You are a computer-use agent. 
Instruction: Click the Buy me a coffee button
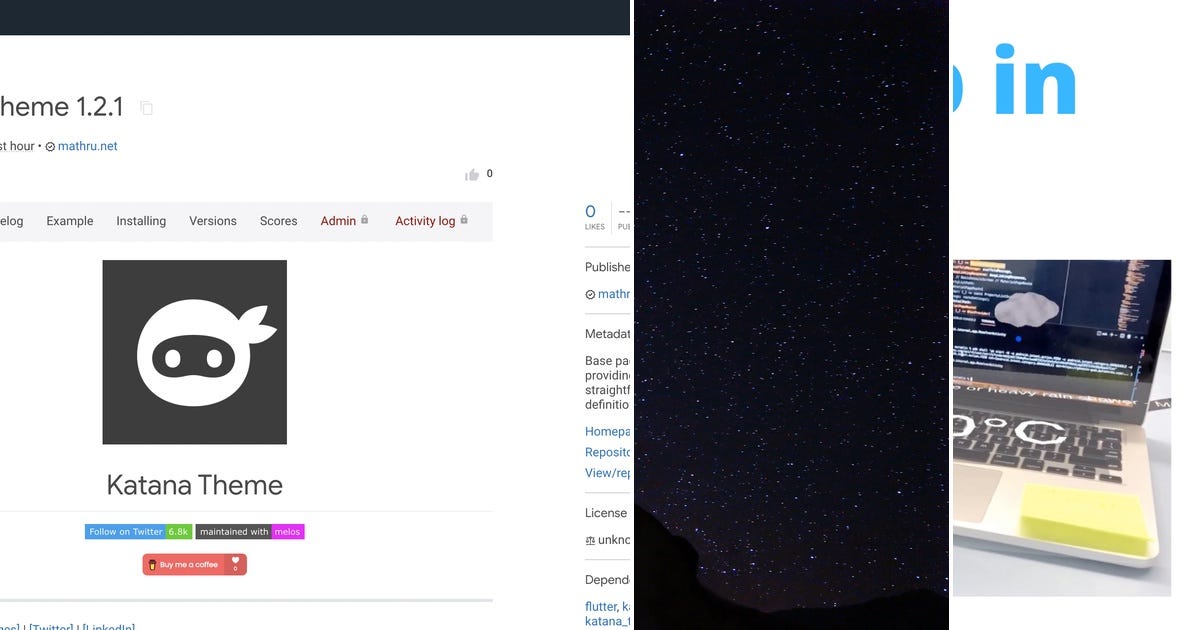point(194,565)
